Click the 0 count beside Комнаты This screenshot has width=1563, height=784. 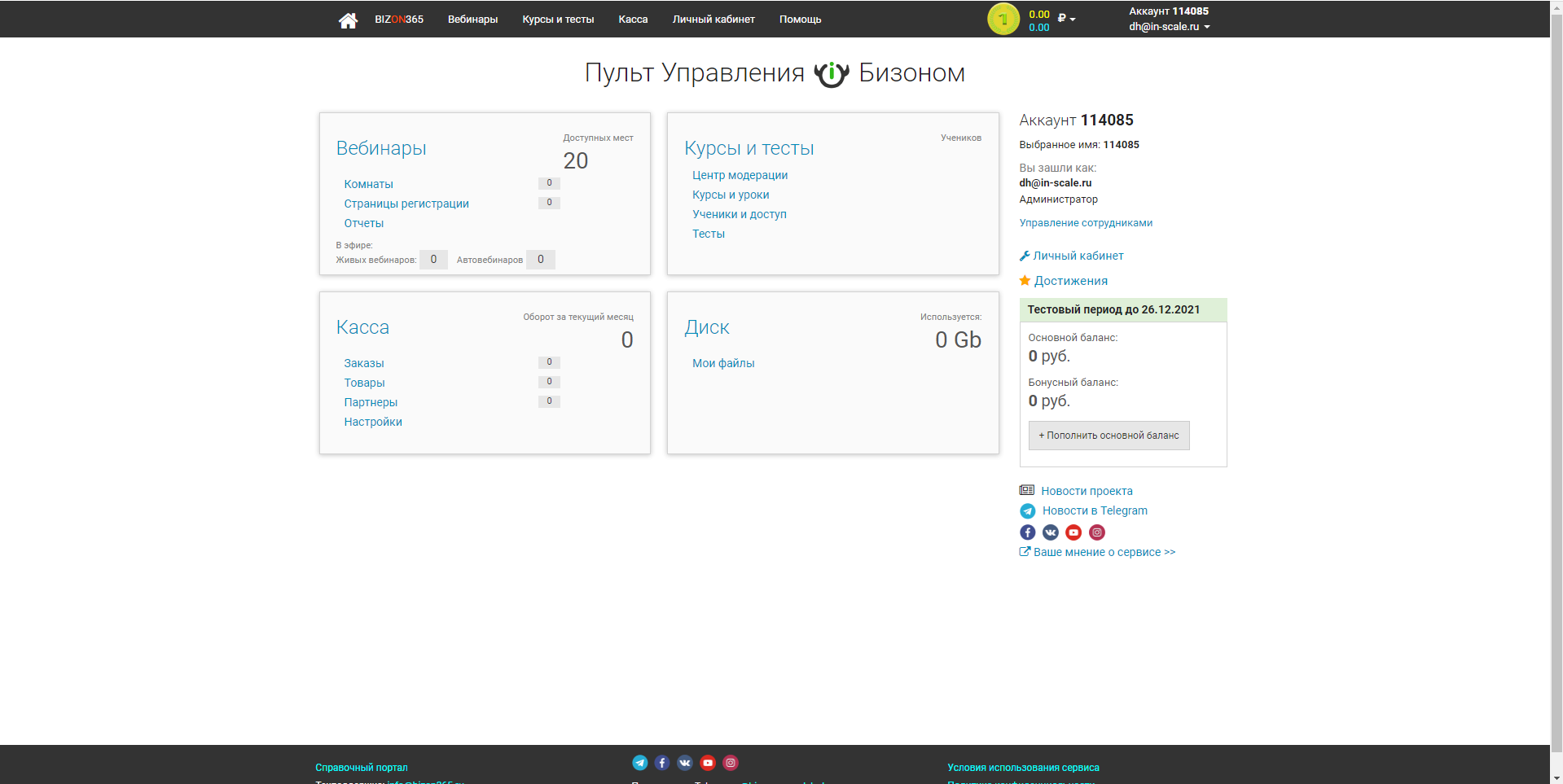point(549,183)
